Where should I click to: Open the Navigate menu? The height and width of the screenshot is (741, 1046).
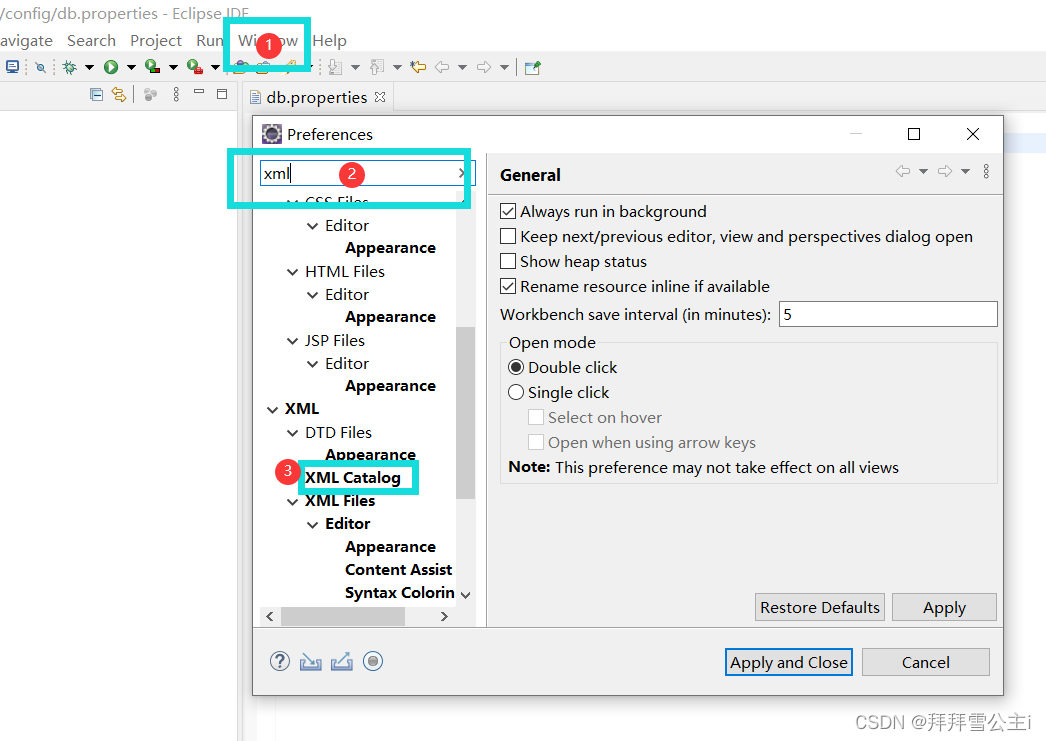26,41
